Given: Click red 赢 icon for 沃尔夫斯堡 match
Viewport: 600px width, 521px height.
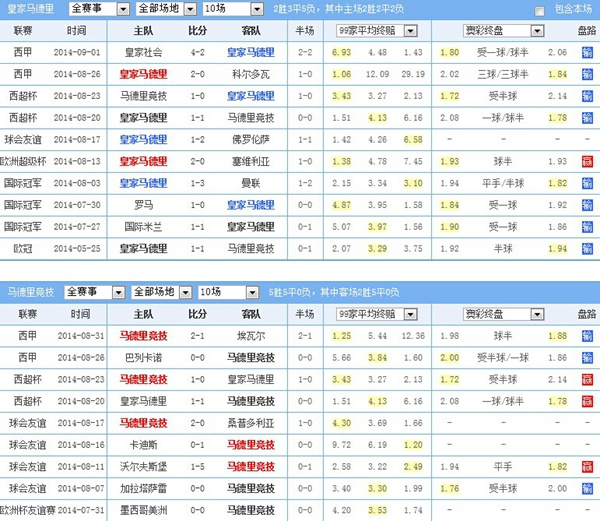Looking at the screenshot, I should point(587,467).
